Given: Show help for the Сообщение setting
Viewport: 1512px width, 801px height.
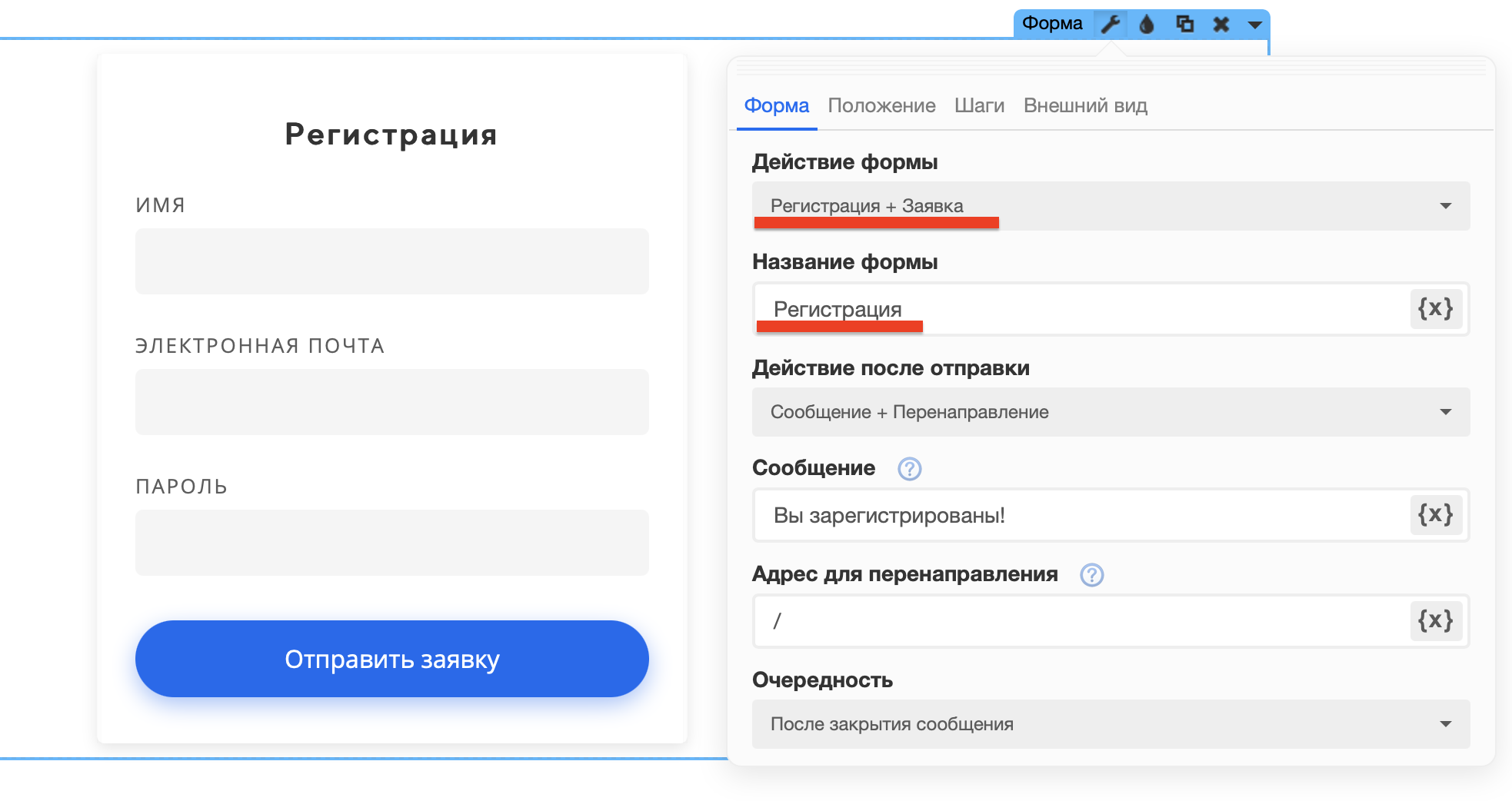Looking at the screenshot, I should [910, 469].
